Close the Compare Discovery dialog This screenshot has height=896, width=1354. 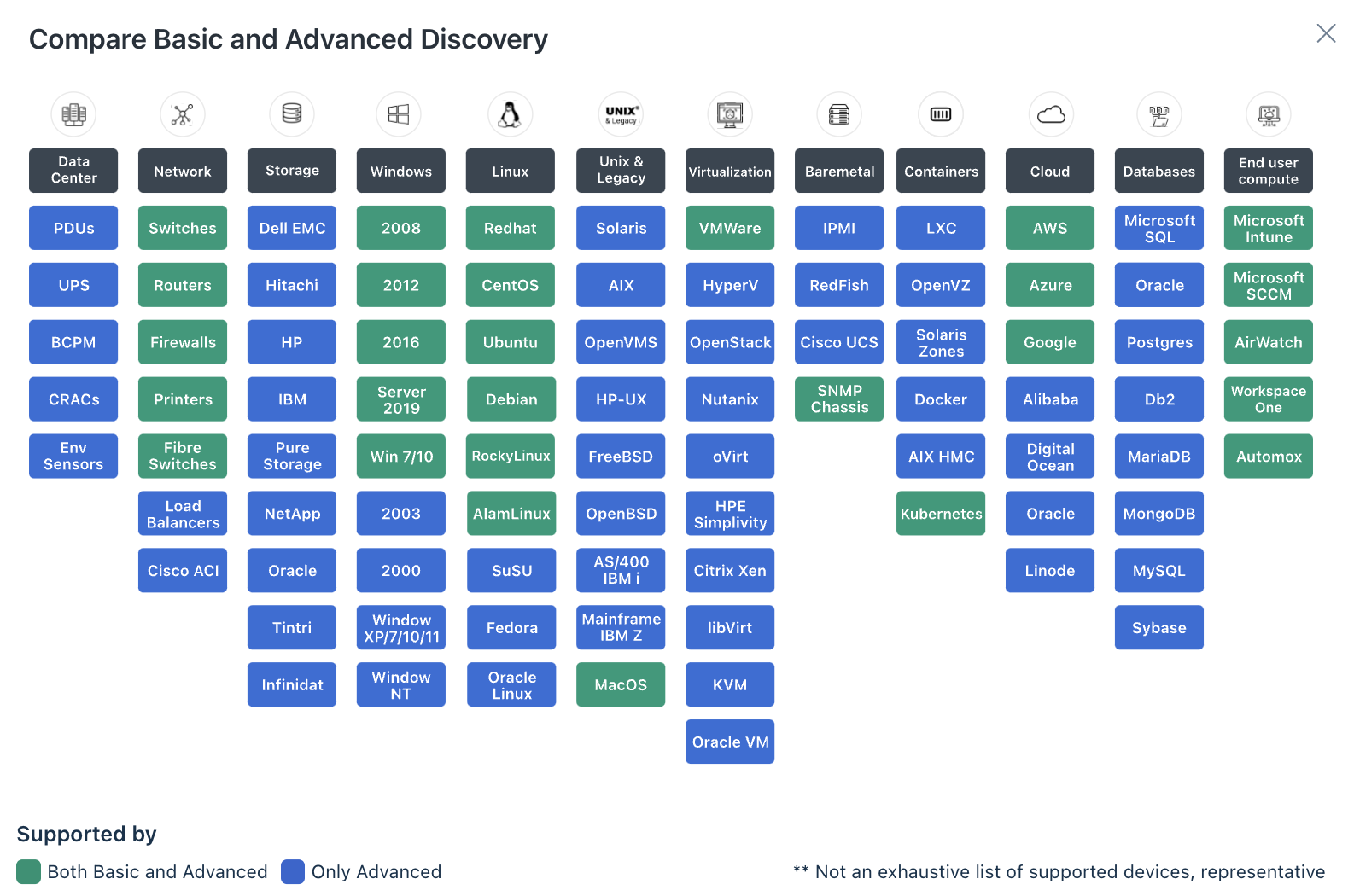point(1326,33)
